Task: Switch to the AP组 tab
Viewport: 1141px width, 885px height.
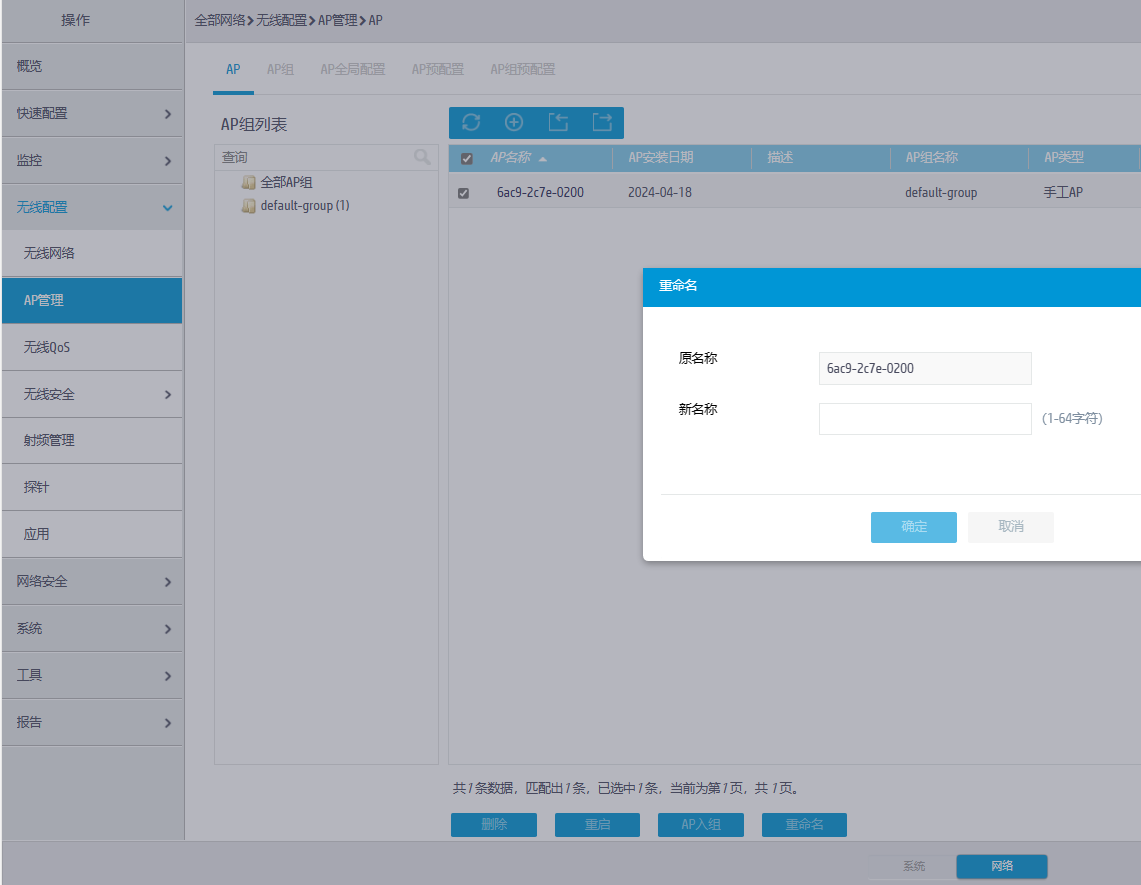Action: (280, 70)
